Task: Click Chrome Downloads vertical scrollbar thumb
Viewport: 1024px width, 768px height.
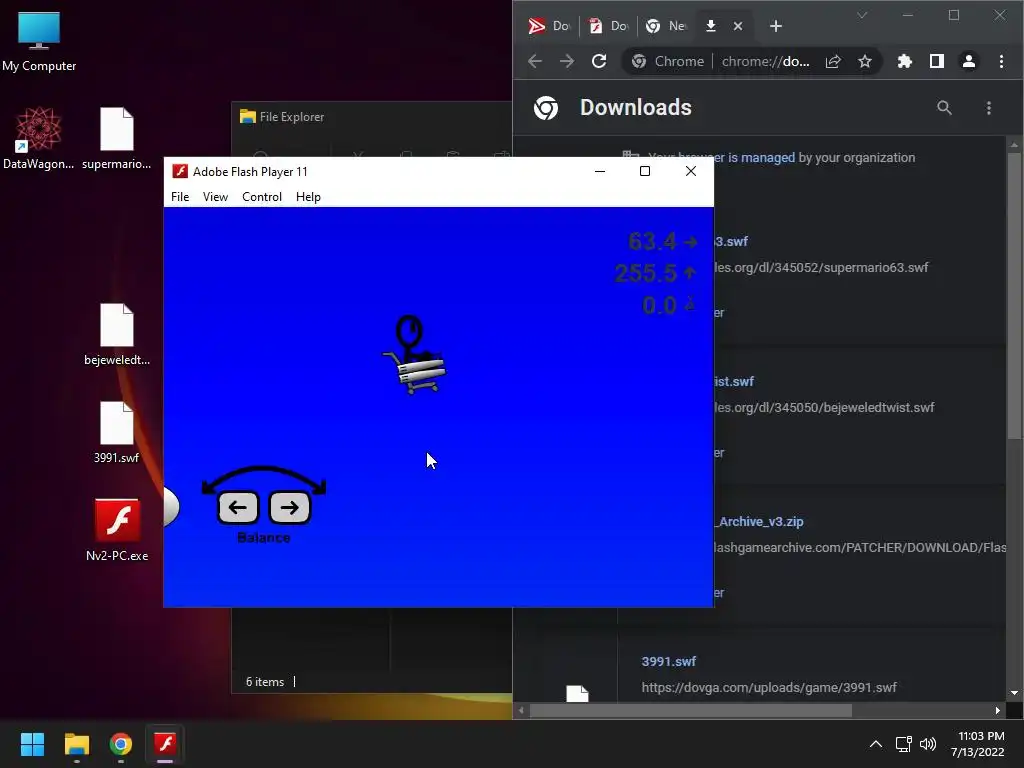Action: (x=1014, y=295)
